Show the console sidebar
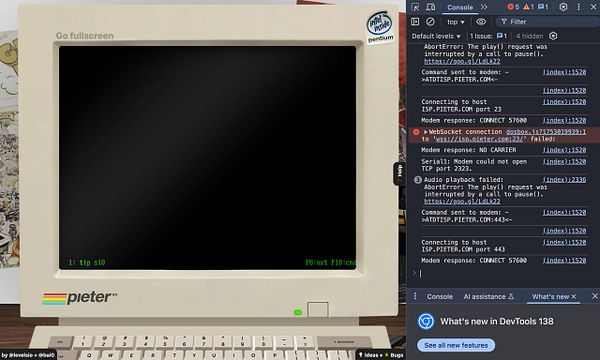Viewport: 600px width, 360px height. 415,22
